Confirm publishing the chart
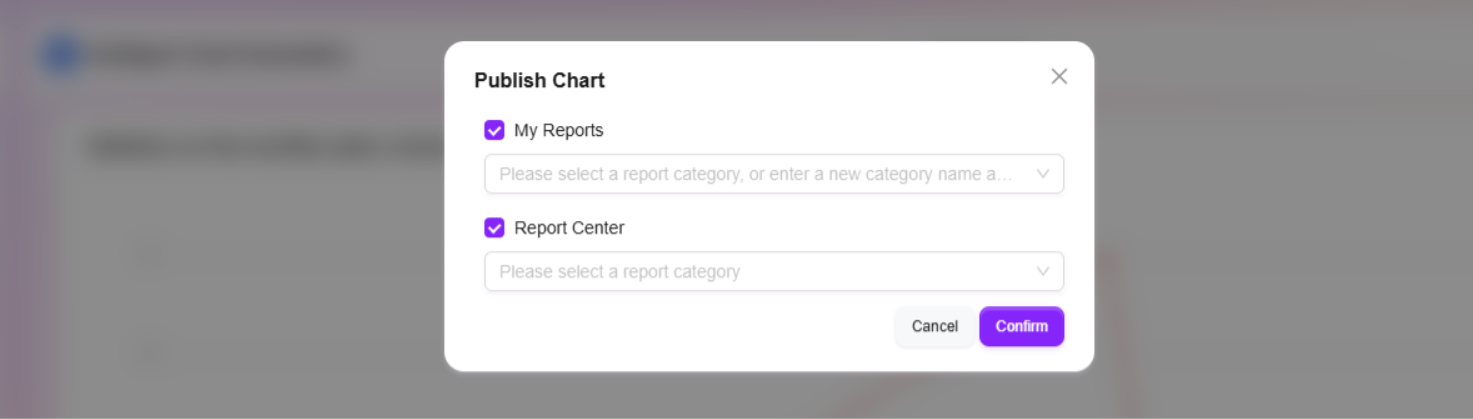 1021,326
